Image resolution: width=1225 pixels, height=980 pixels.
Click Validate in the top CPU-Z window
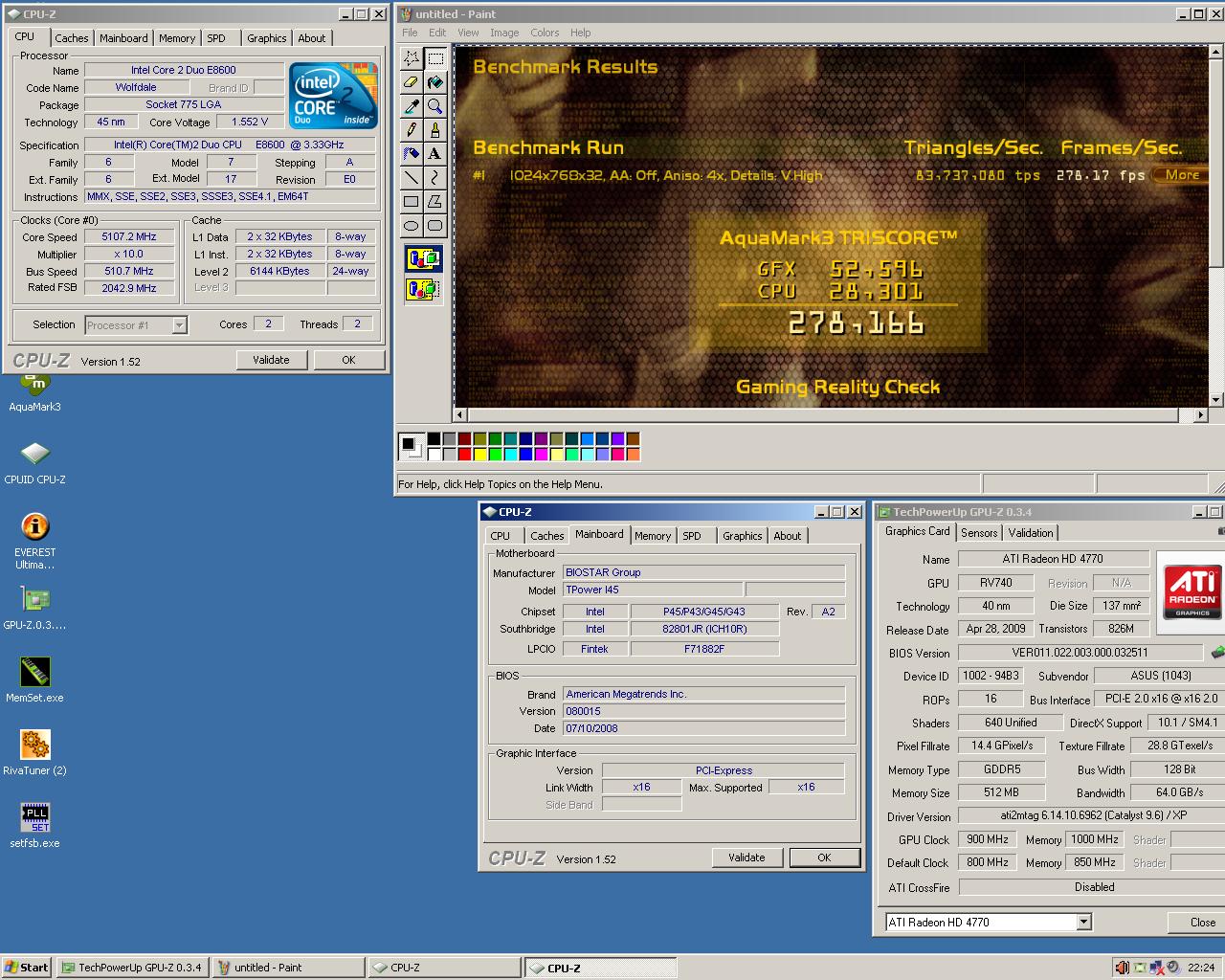271,360
